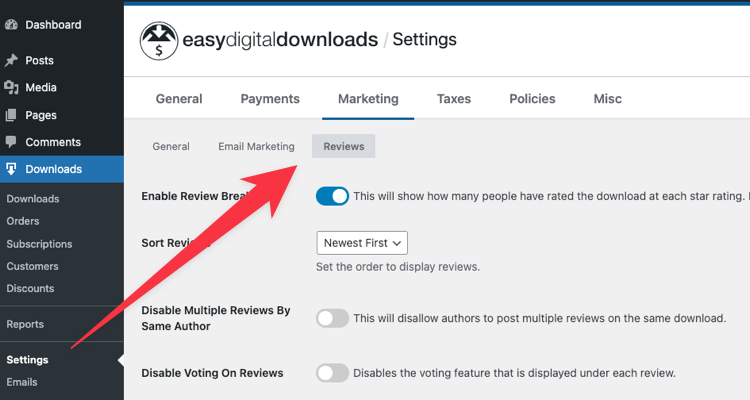Open the Payments settings tab
Image resolution: width=750 pixels, height=400 pixels.
(270, 99)
